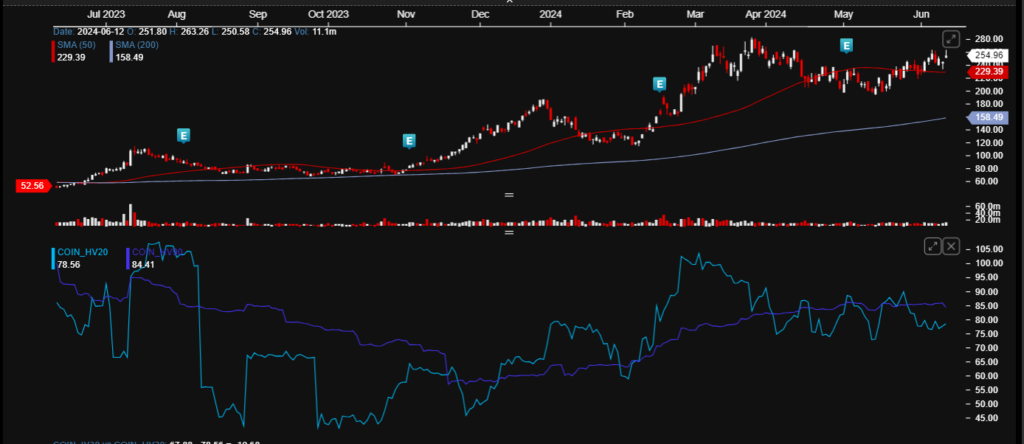This screenshot has width=1024, height=444.
Task: Click the Oct 2023 date axis label
Action: (328, 14)
